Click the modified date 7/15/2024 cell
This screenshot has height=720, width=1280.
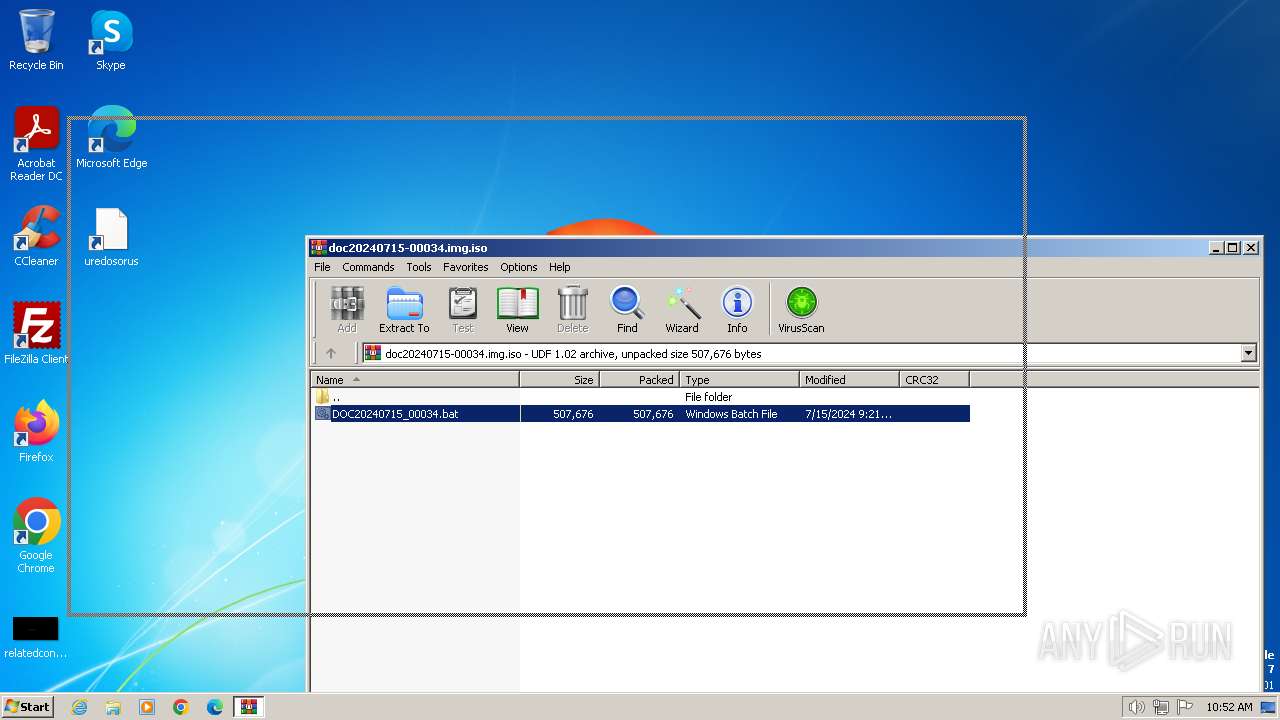click(848, 414)
